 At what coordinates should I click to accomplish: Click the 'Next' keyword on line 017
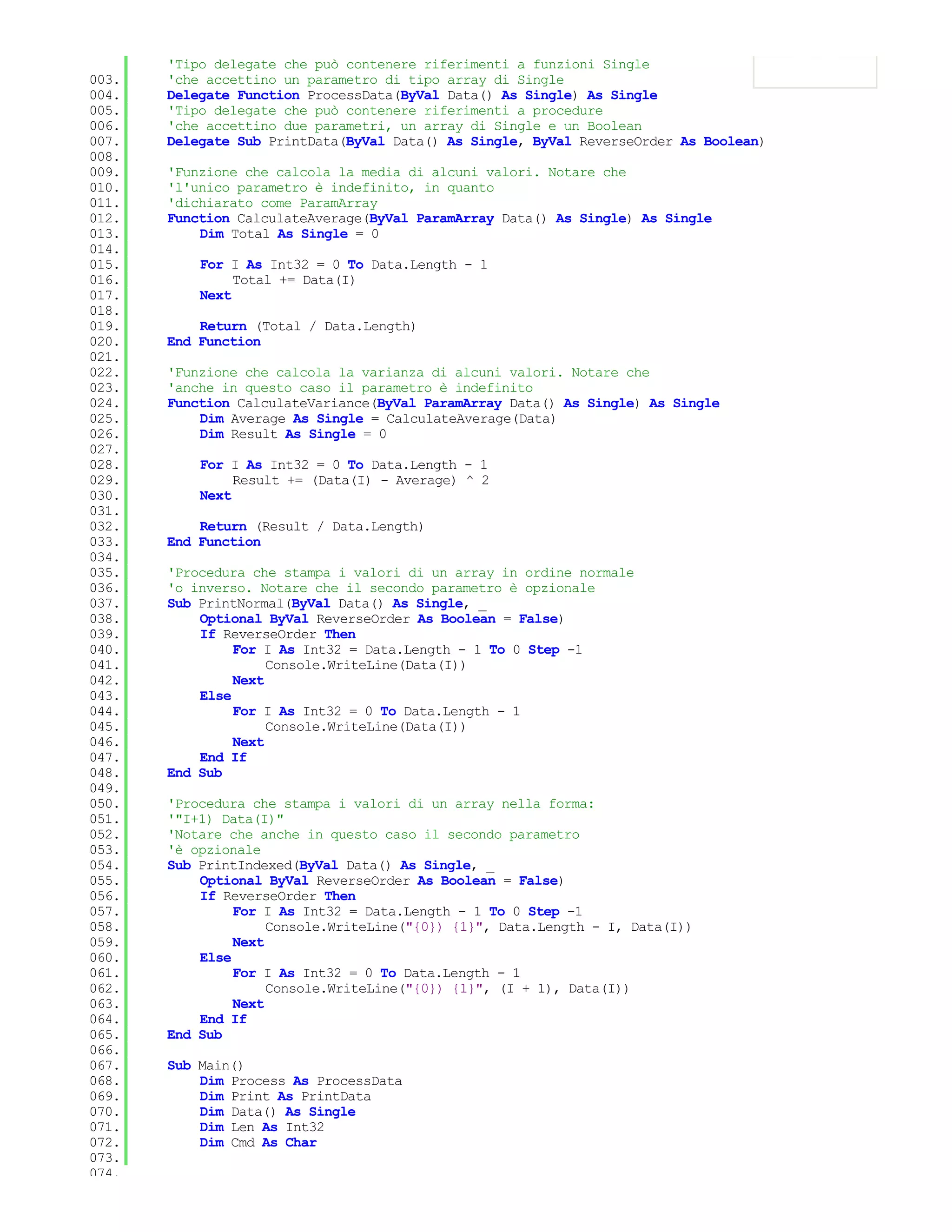pos(215,296)
